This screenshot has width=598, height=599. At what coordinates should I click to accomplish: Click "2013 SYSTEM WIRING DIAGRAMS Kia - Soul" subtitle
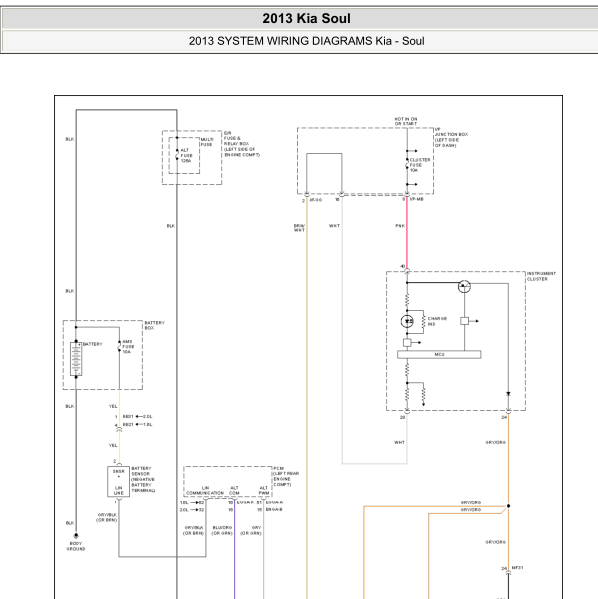click(306, 41)
